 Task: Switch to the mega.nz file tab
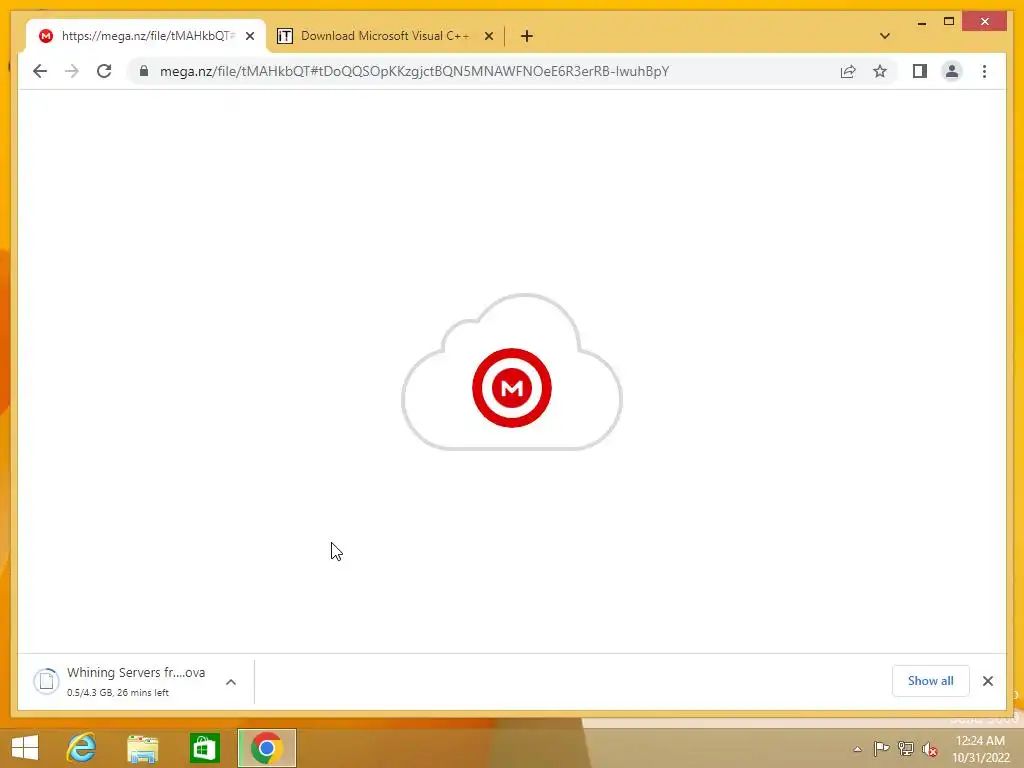point(146,36)
